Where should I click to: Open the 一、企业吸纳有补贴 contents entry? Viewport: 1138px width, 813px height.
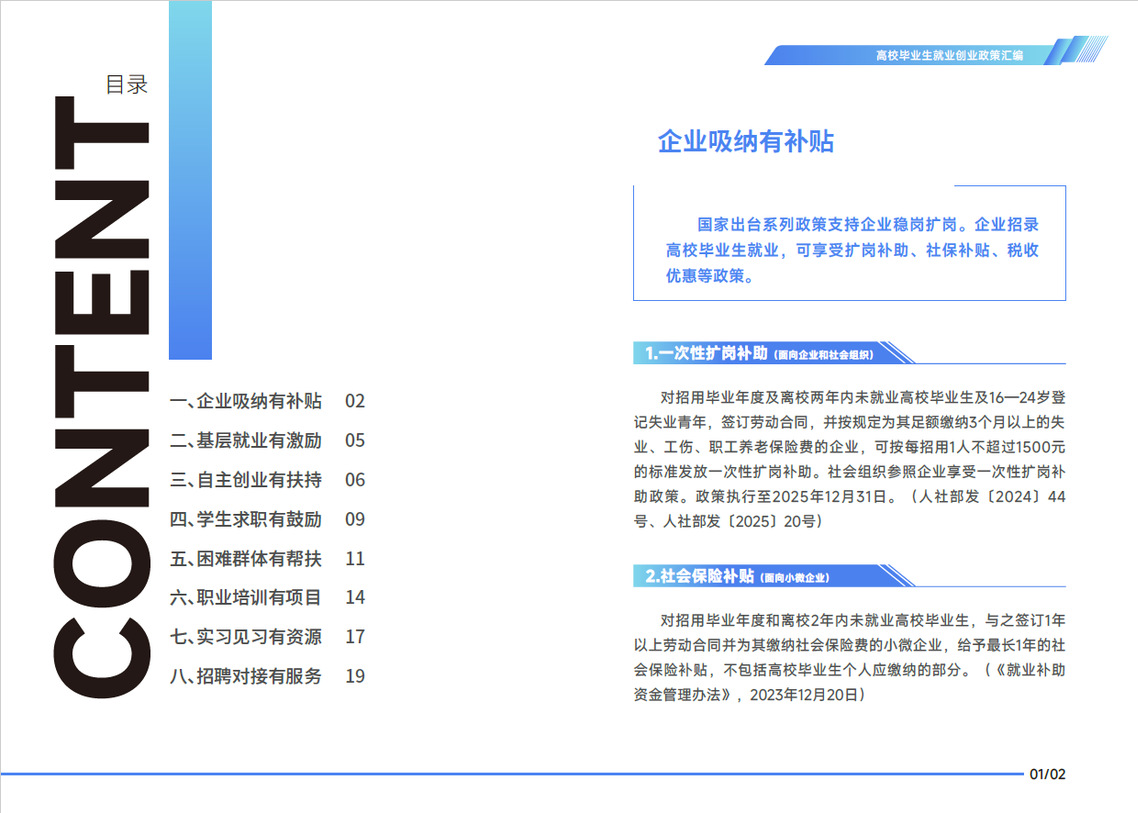pyautogui.click(x=246, y=402)
